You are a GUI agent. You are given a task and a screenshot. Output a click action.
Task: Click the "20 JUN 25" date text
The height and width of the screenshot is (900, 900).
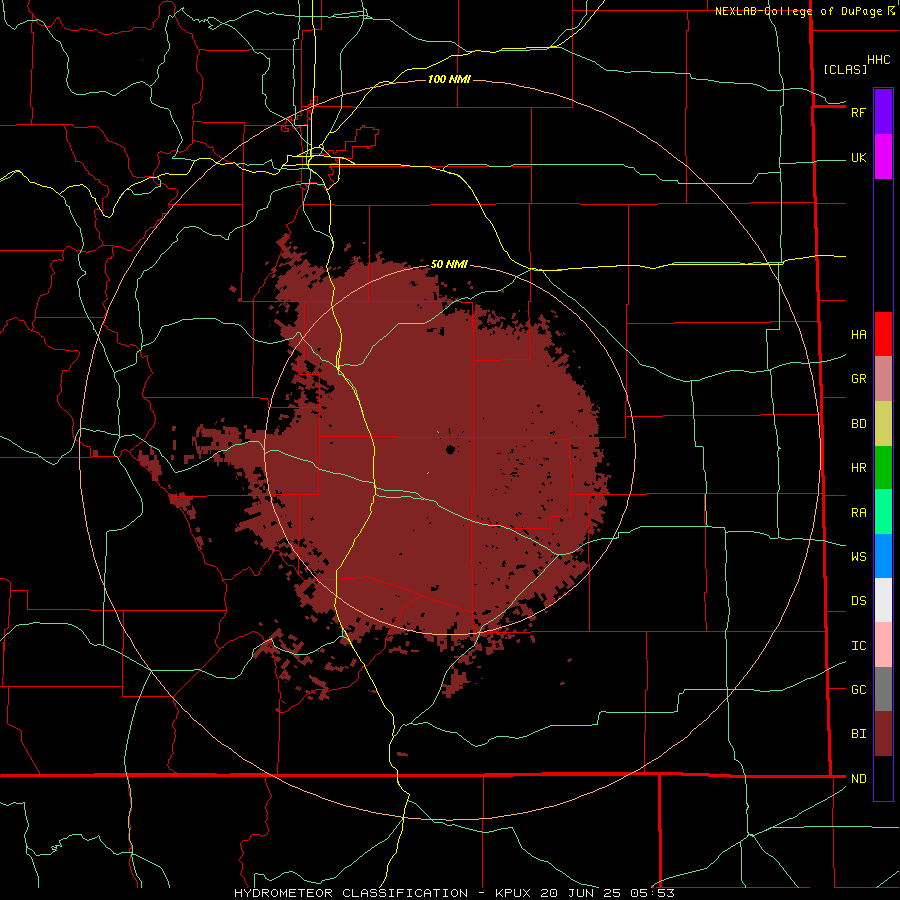pyautogui.click(x=580, y=893)
